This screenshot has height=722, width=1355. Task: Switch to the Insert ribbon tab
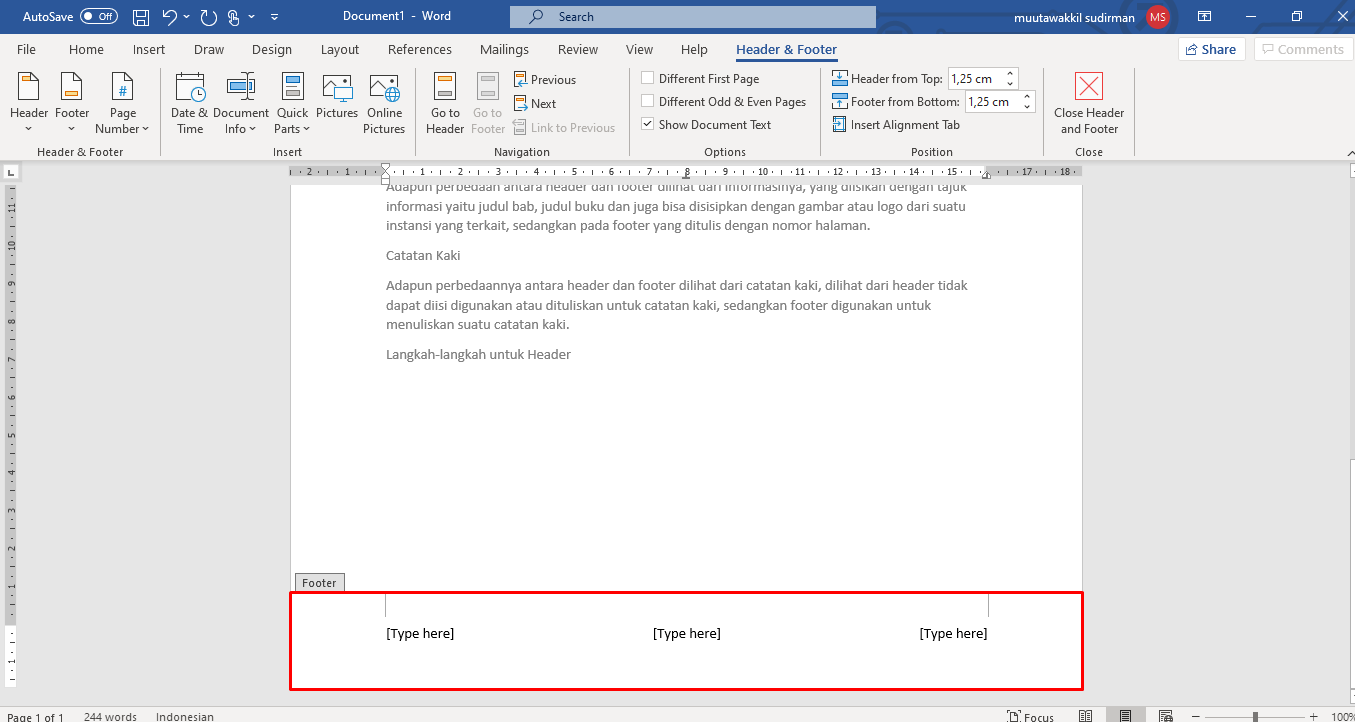[x=149, y=49]
